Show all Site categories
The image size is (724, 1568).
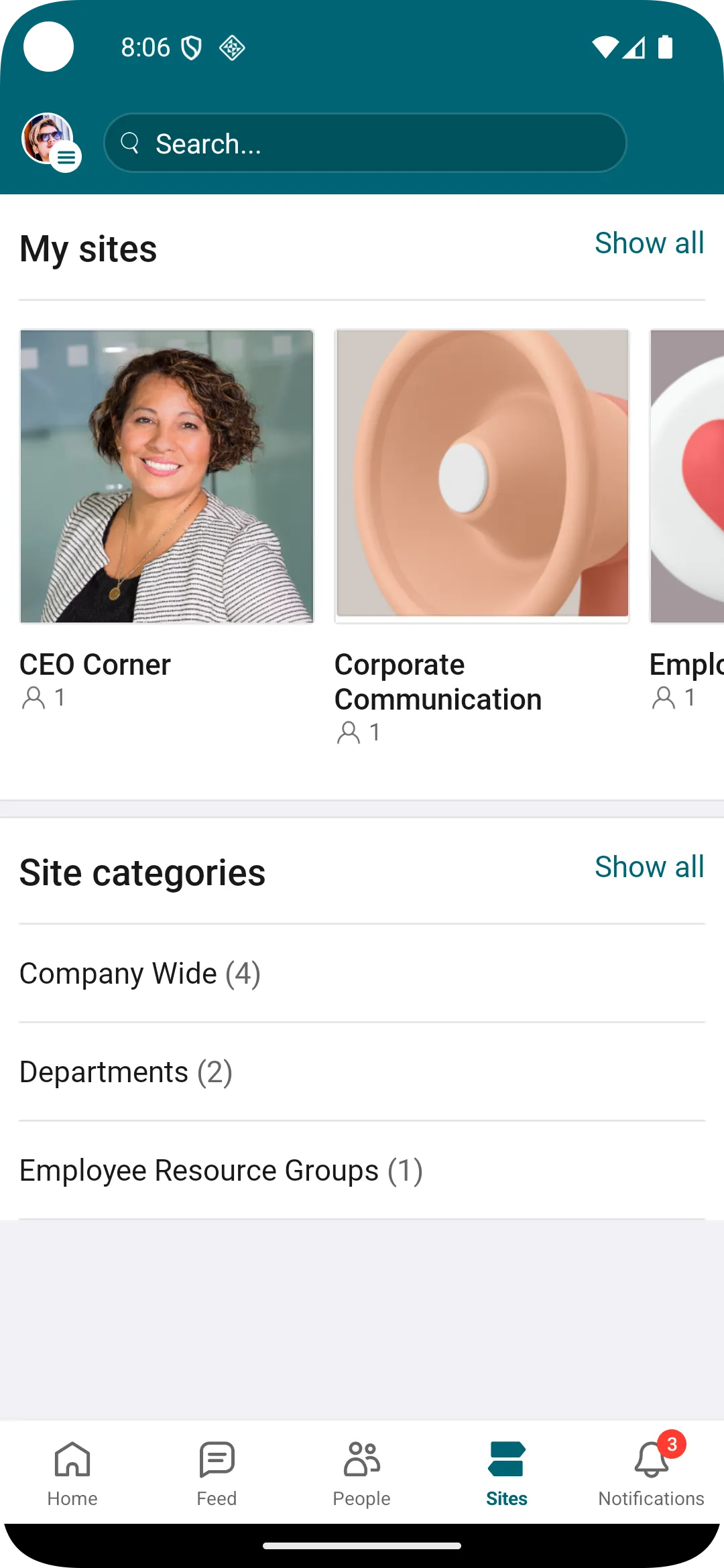[649, 866]
